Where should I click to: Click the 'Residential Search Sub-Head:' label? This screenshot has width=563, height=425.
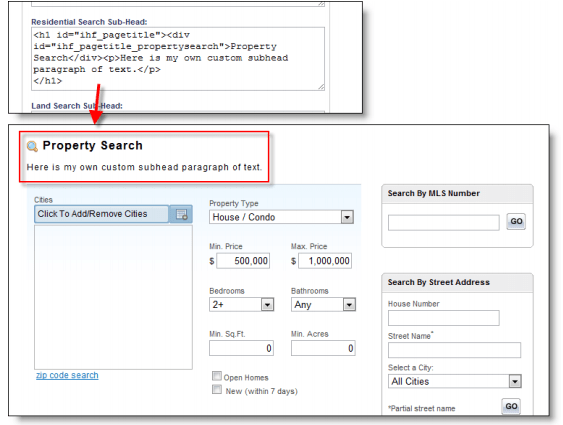tap(89, 22)
